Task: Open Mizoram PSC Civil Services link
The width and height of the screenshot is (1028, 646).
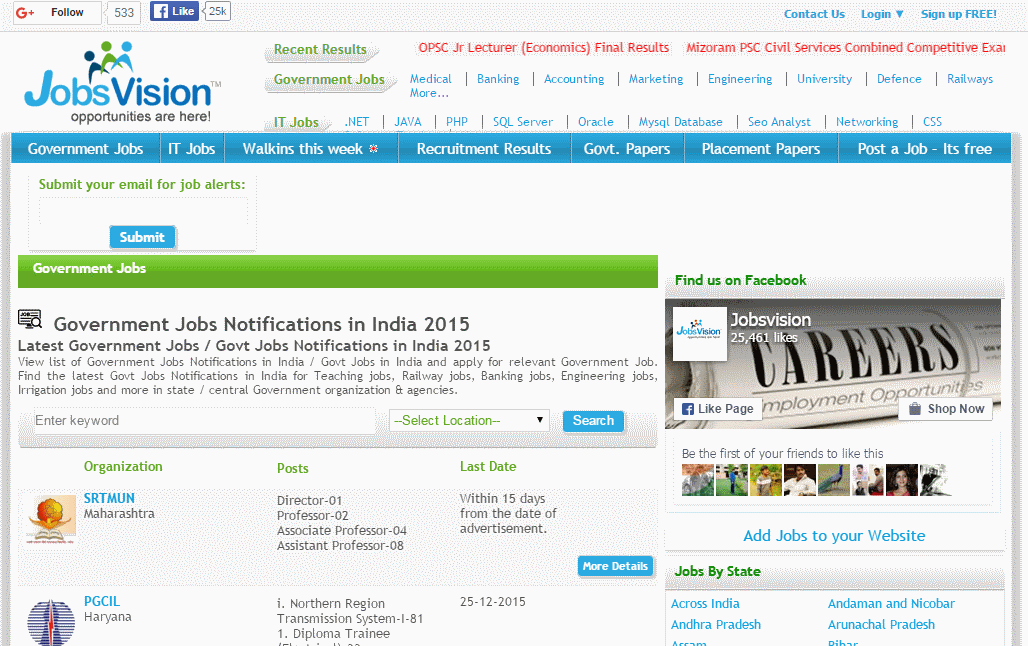Action: point(845,47)
